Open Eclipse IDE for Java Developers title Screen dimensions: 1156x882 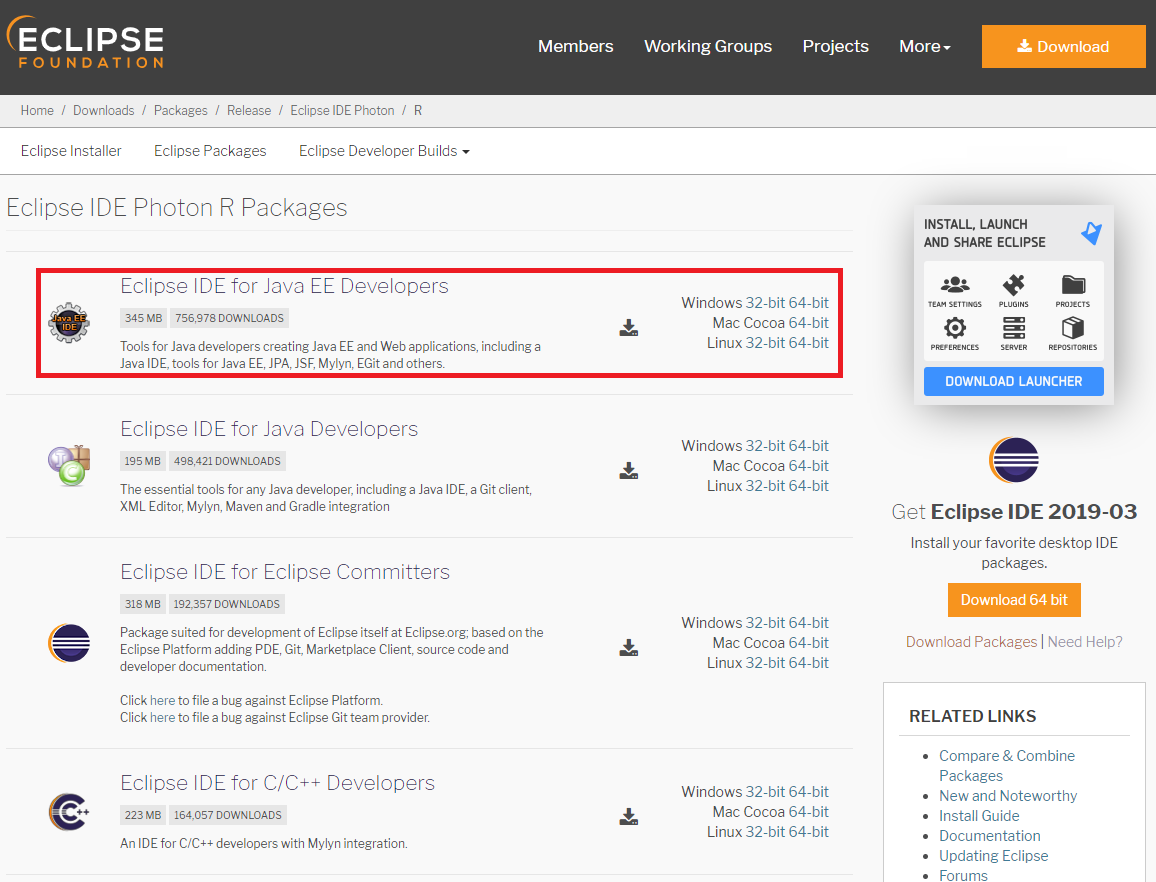[269, 429]
